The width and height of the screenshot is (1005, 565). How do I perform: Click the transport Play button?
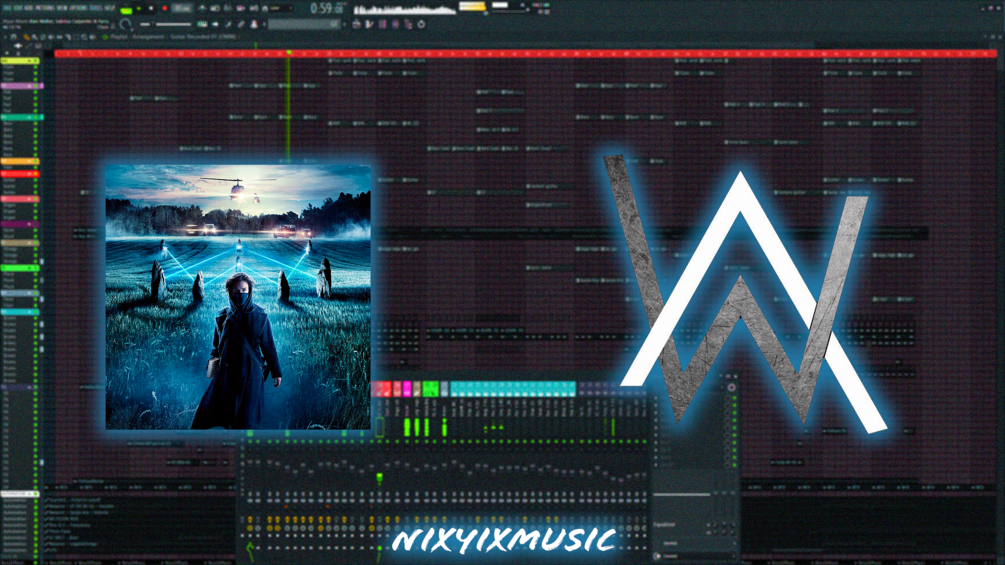tap(139, 8)
